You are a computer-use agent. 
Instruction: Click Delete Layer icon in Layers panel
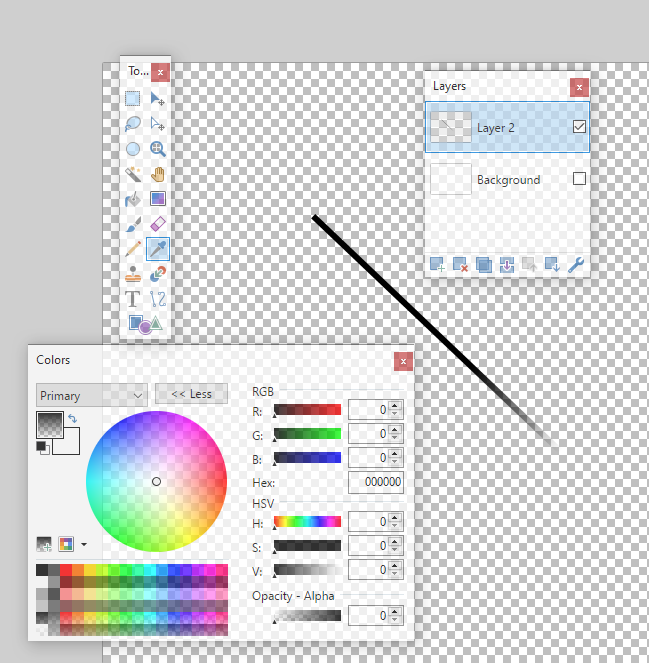point(460,265)
